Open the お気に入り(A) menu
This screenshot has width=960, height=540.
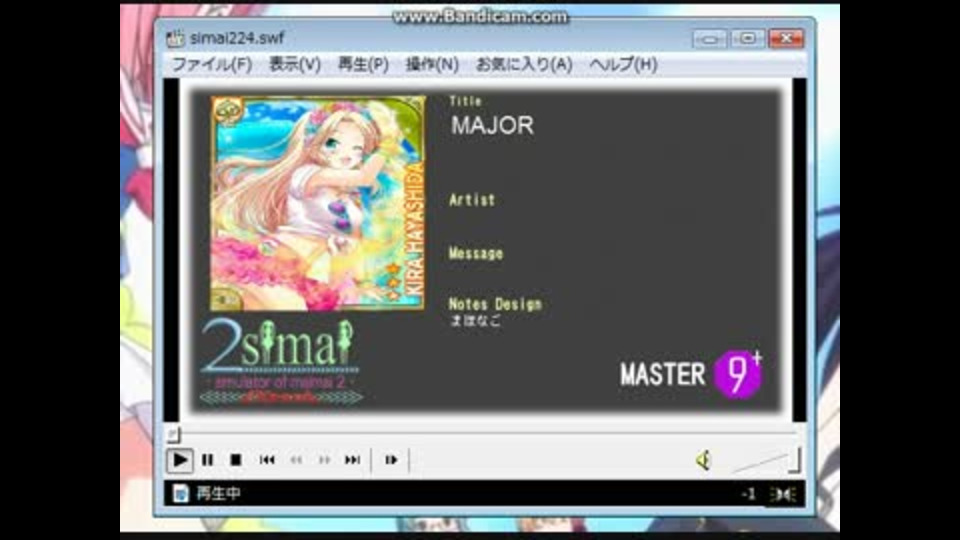[x=524, y=64]
